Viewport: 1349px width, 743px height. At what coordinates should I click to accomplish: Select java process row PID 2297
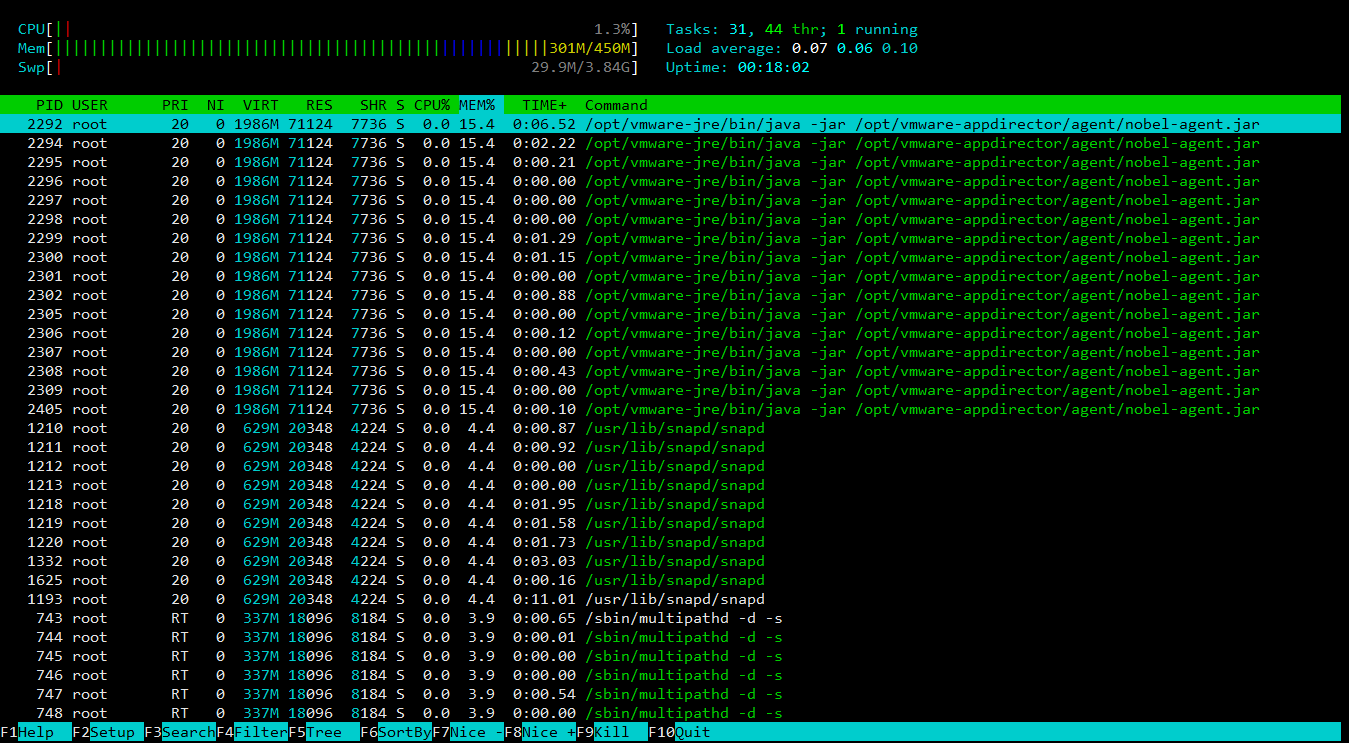[670, 200]
